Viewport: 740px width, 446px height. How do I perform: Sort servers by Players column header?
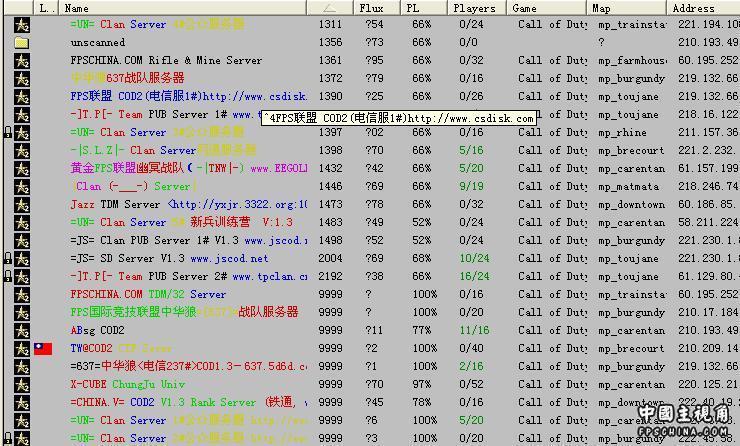[477, 8]
